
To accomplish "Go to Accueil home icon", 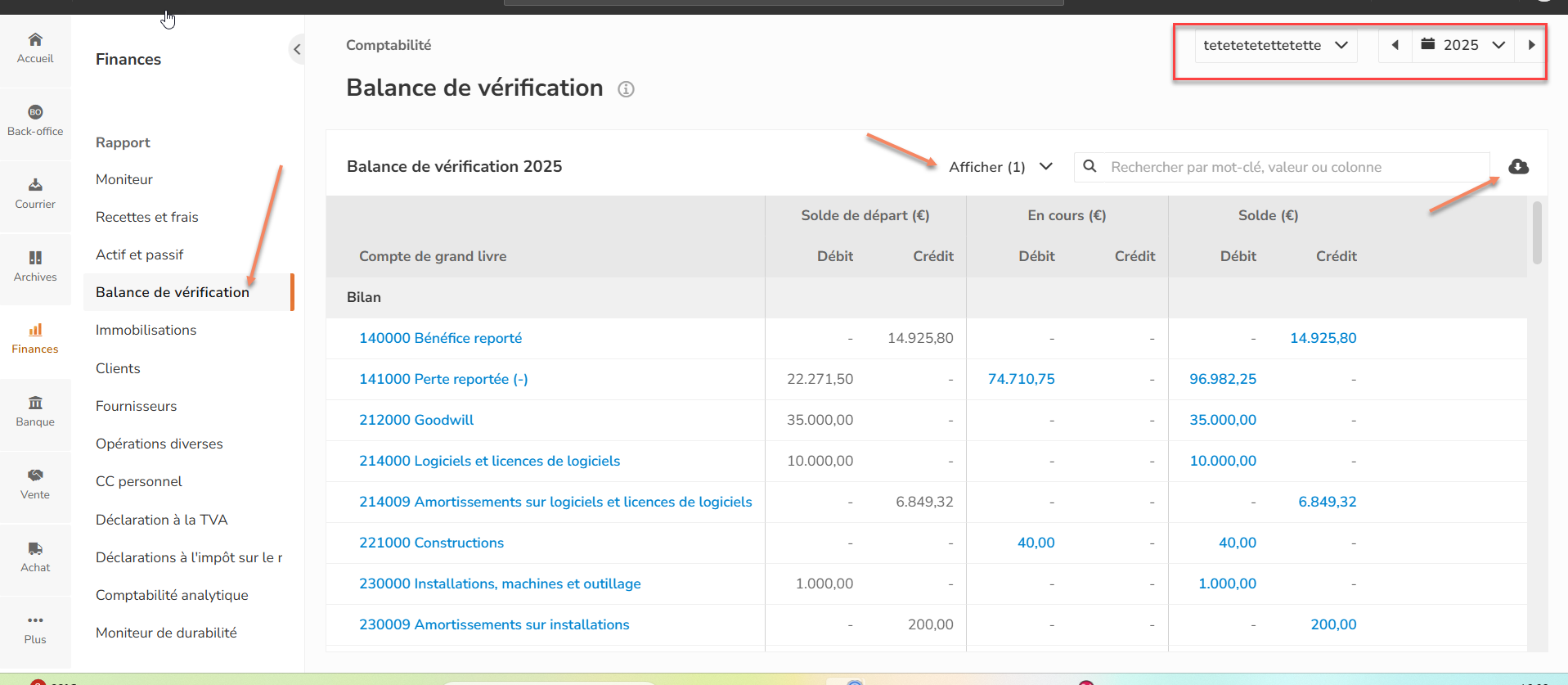I will pyautogui.click(x=35, y=39).
